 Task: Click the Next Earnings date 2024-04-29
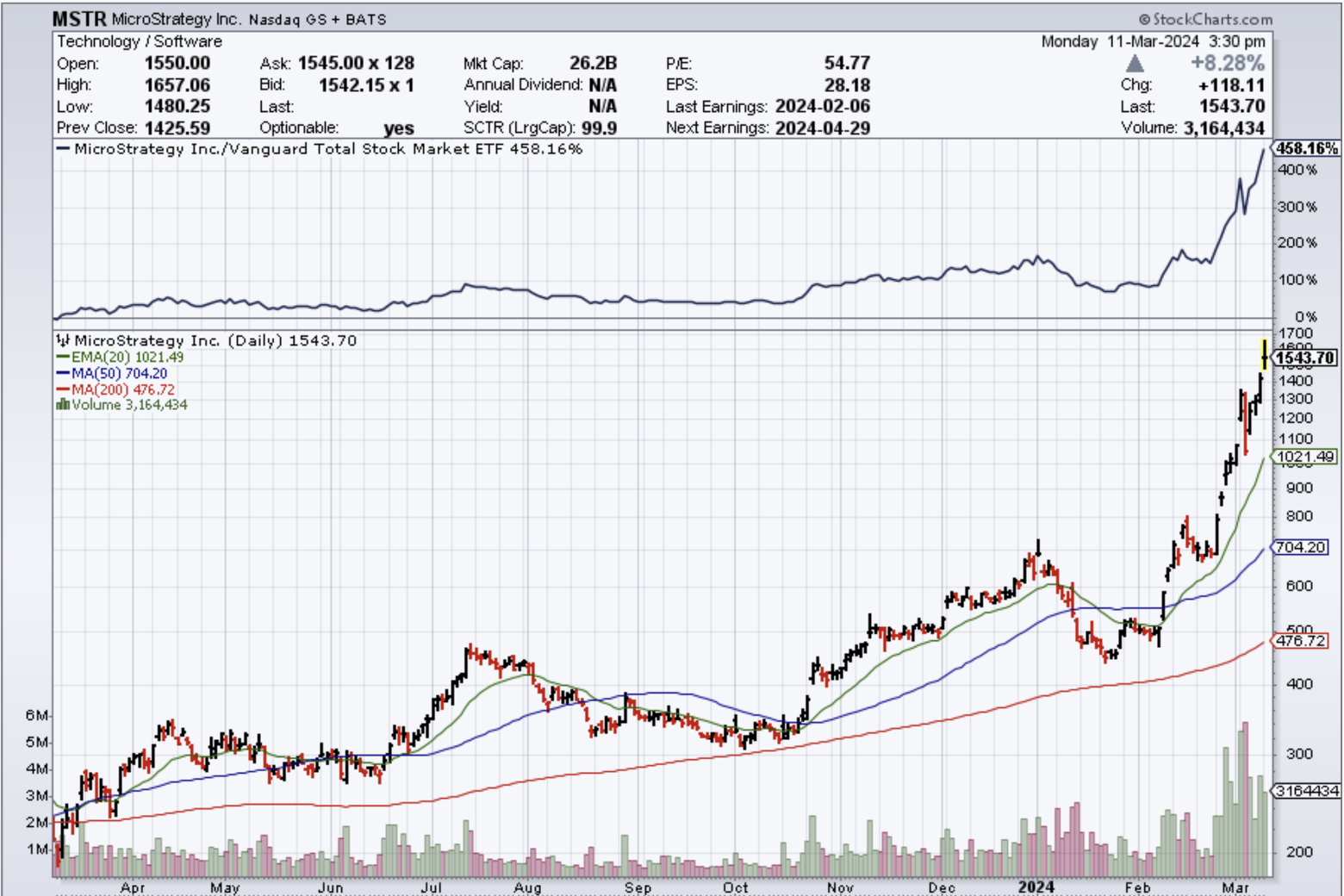(x=822, y=128)
